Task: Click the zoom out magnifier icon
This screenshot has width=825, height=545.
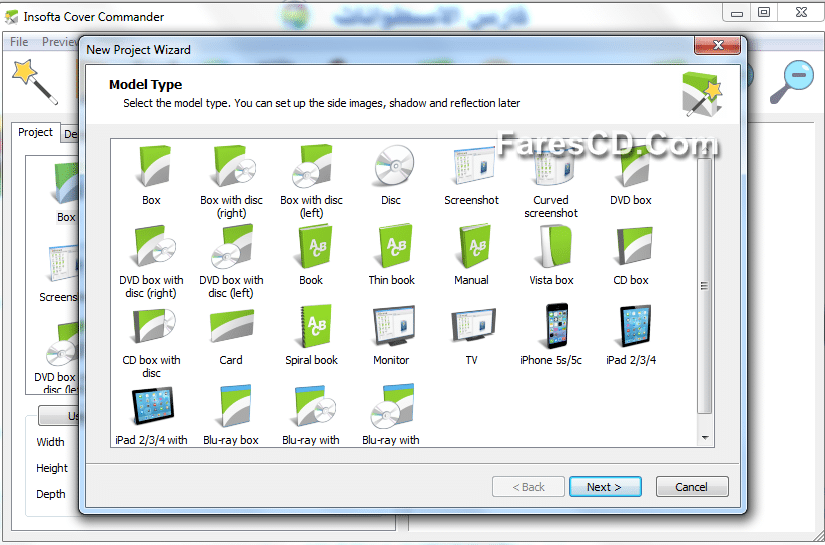Action: [792, 82]
